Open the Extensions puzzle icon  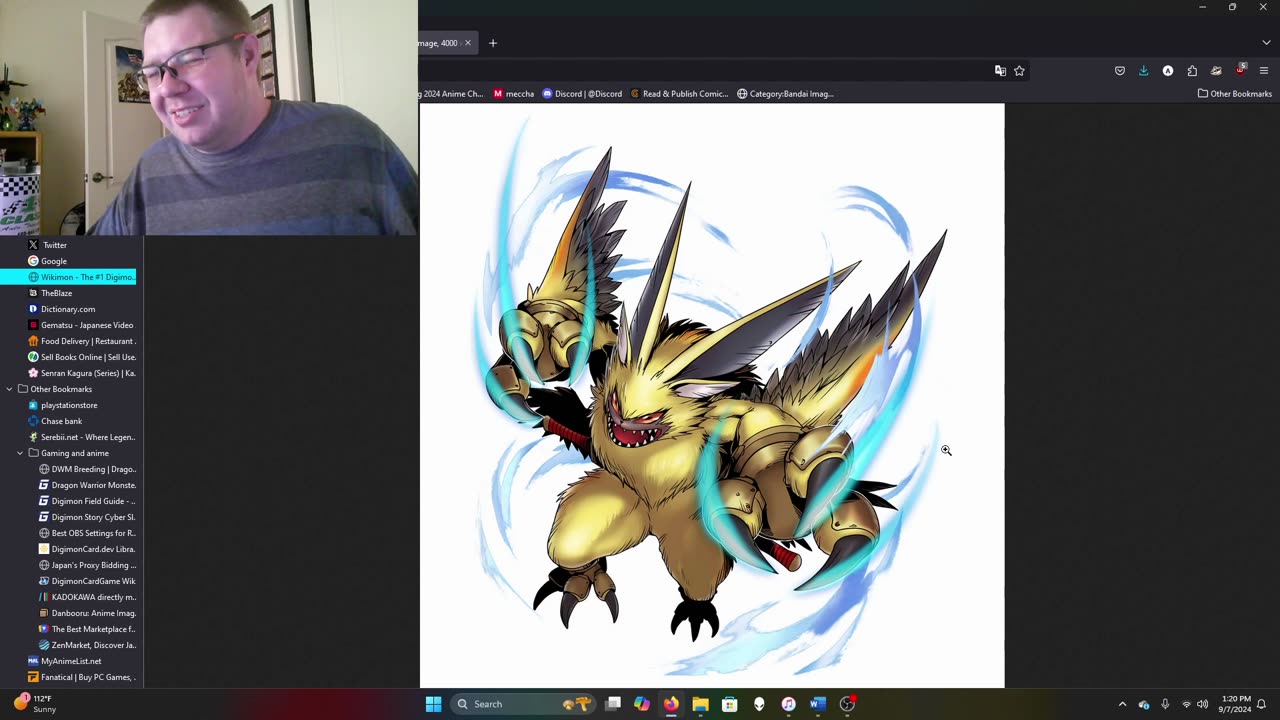(1192, 71)
